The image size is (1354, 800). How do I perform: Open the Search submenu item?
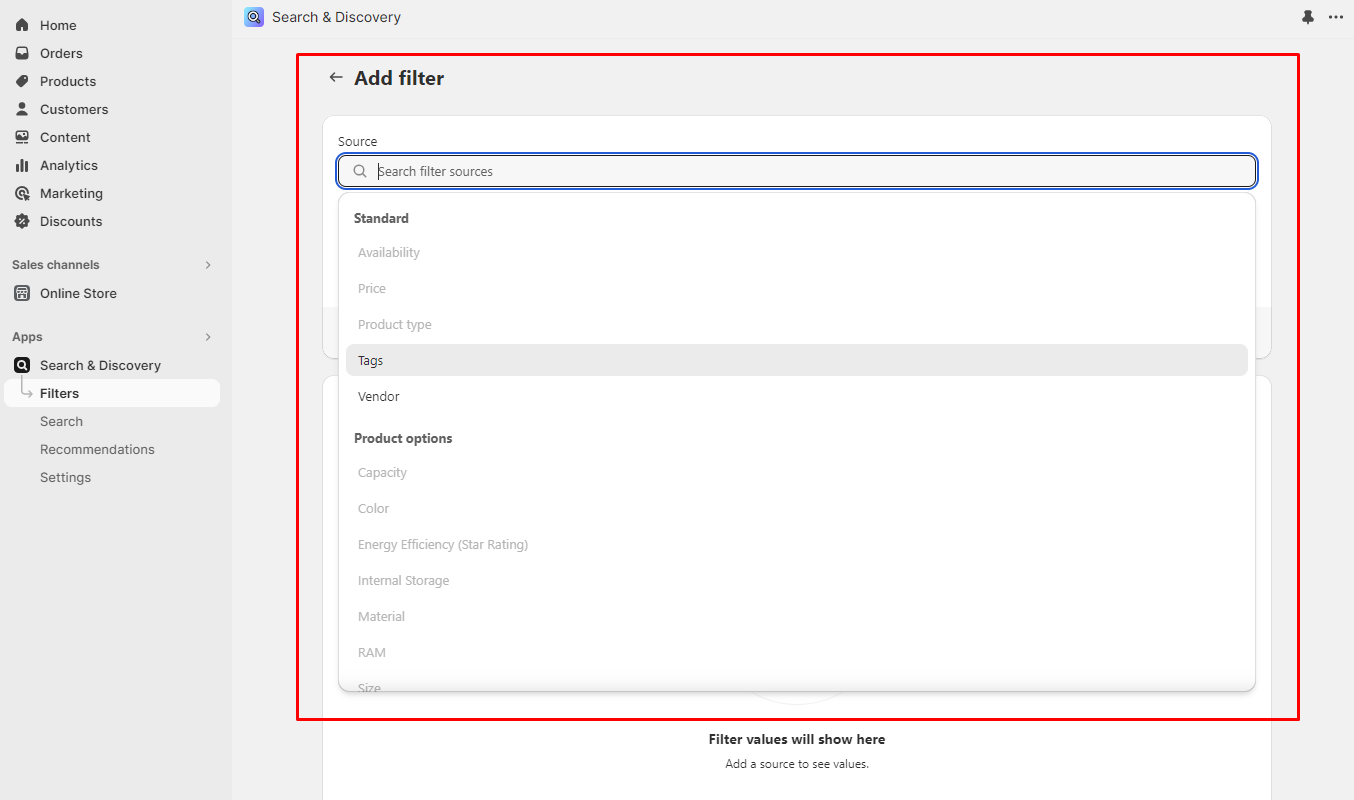[x=61, y=421]
